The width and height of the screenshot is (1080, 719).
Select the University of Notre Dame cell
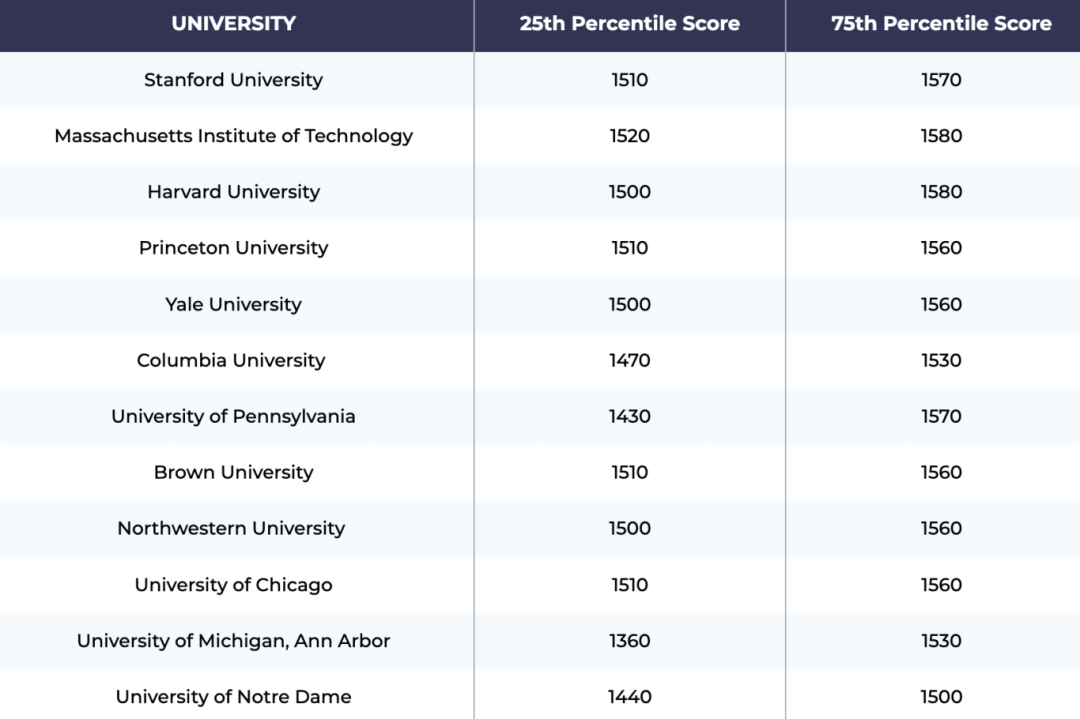233,697
